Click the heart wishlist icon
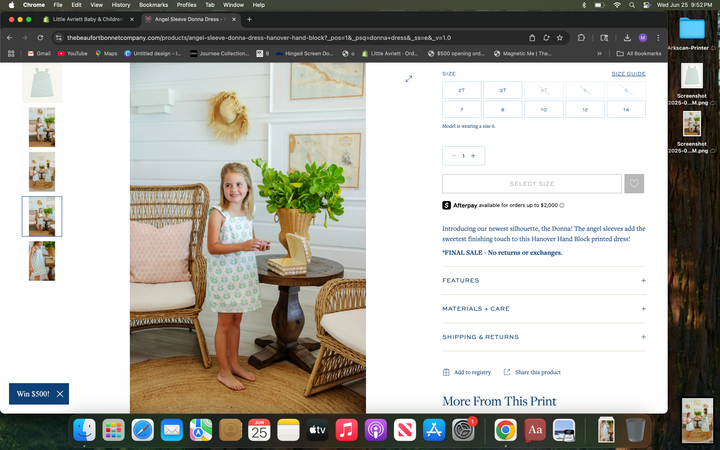The height and width of the screenshot is (450, 720). tap(633, 184)
